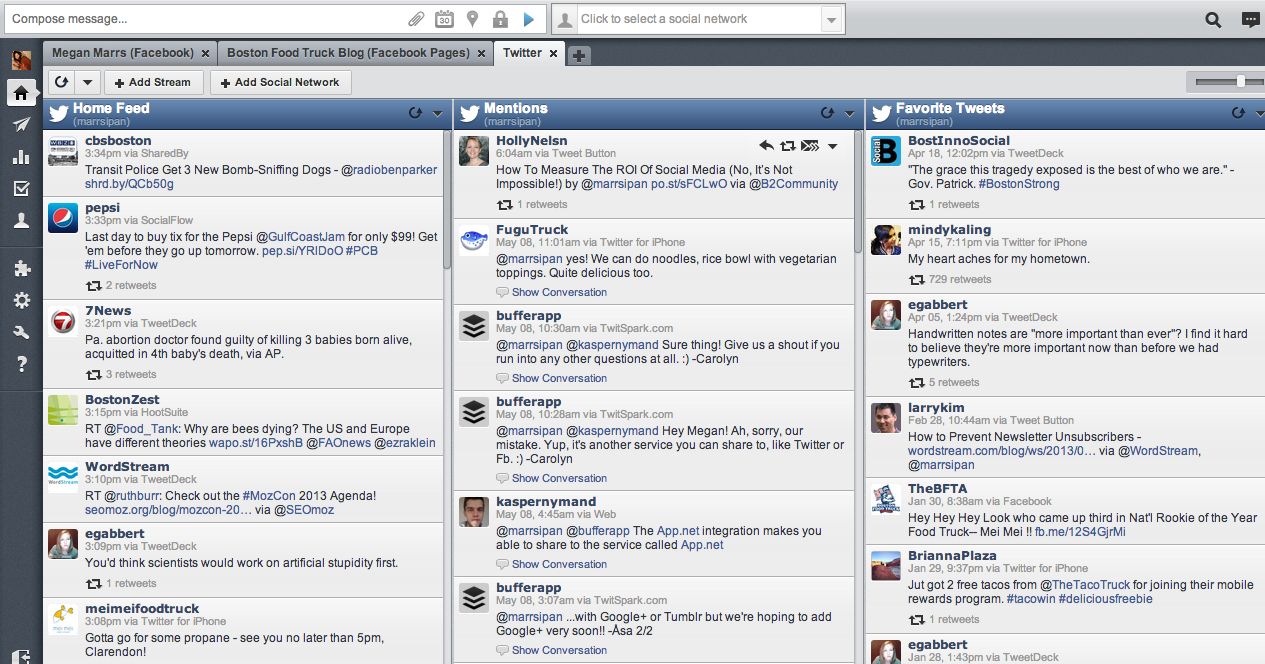The image size is (1265, 664).
Task: Click the retweet icon on HollyNelsn tweet
Action: click(788, 146)
